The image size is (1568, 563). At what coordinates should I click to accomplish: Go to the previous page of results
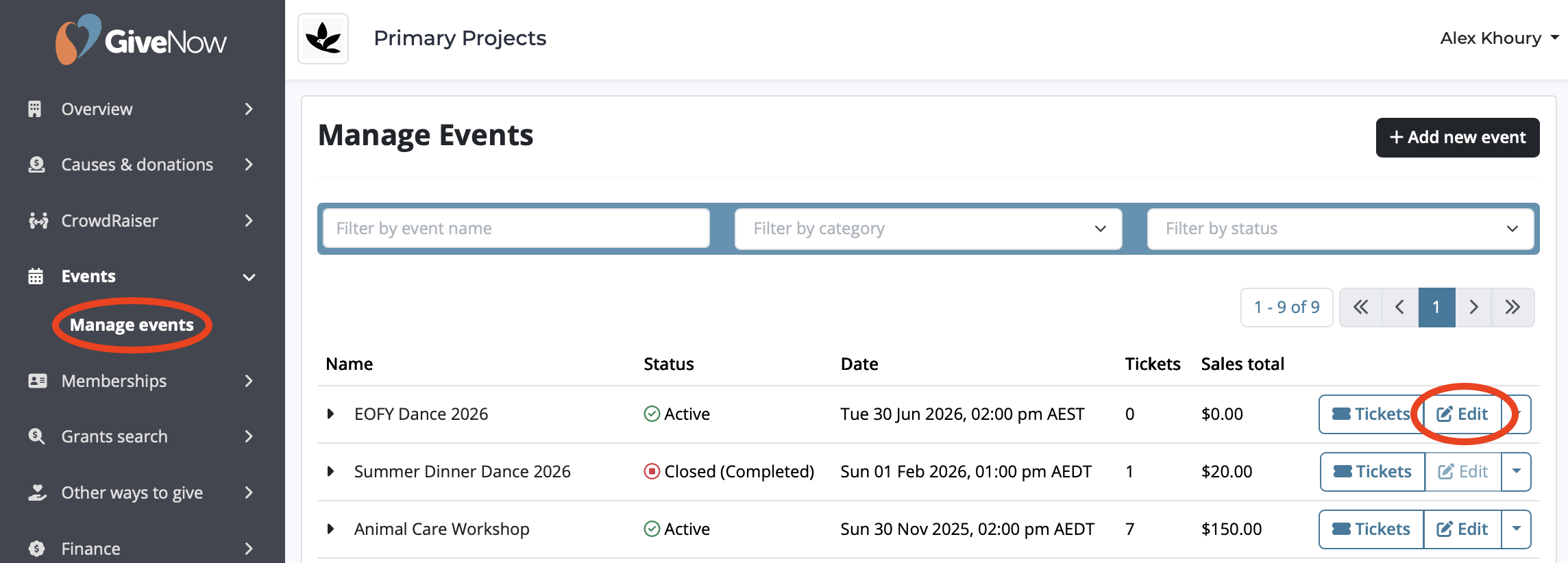coord(1400,307)
